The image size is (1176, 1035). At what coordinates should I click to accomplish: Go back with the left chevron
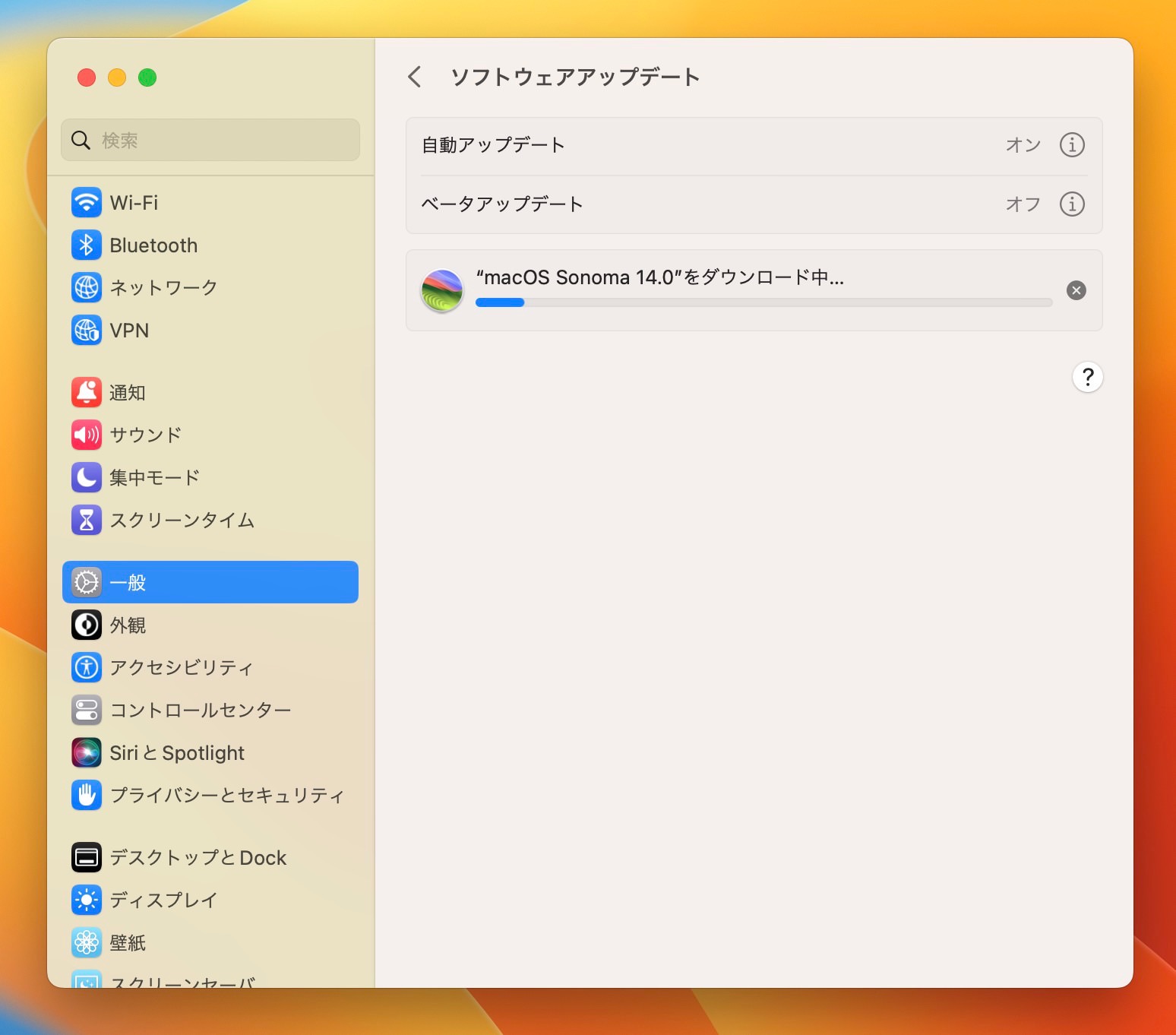point(415,77)
